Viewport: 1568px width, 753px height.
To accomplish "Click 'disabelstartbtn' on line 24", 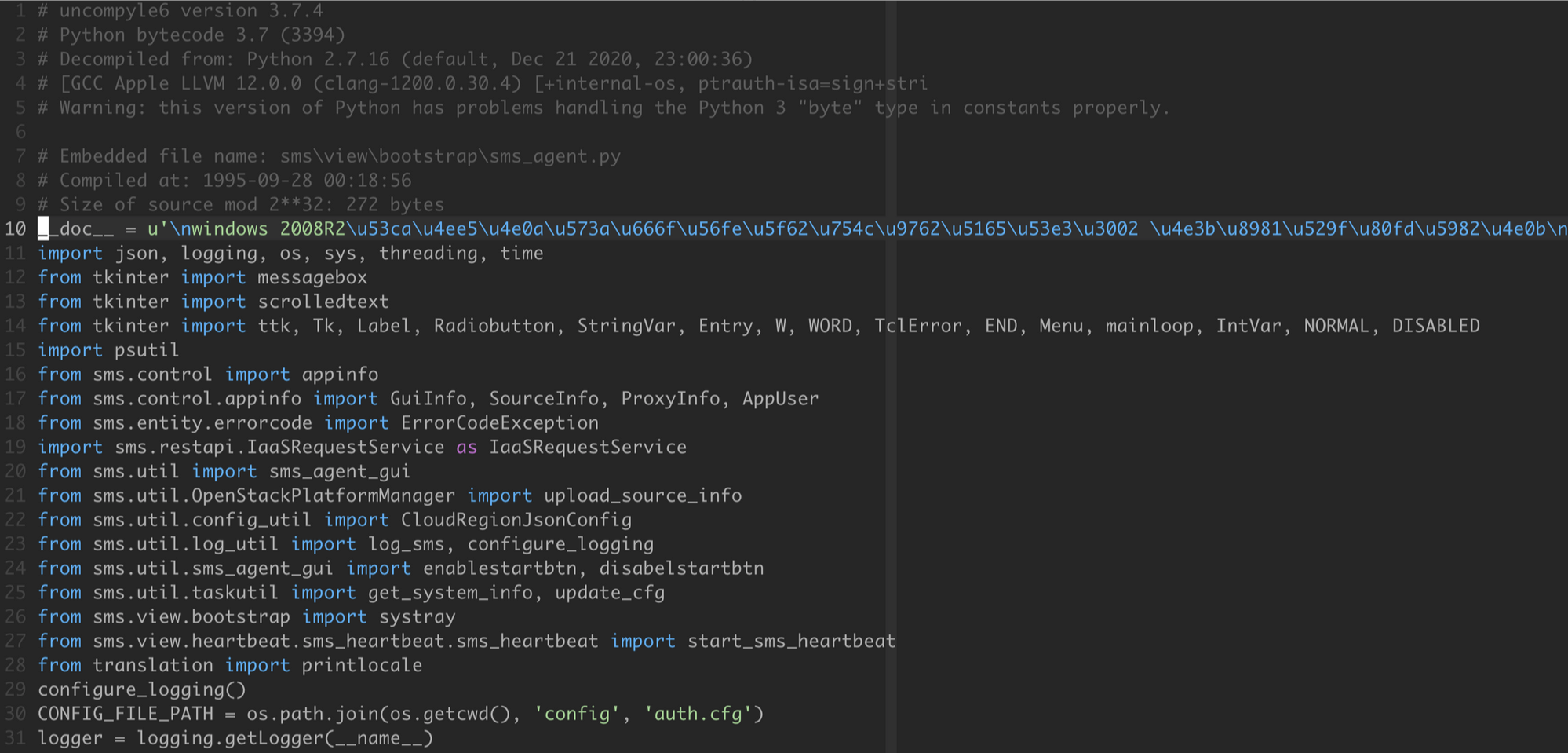I will tap(681, 568).
